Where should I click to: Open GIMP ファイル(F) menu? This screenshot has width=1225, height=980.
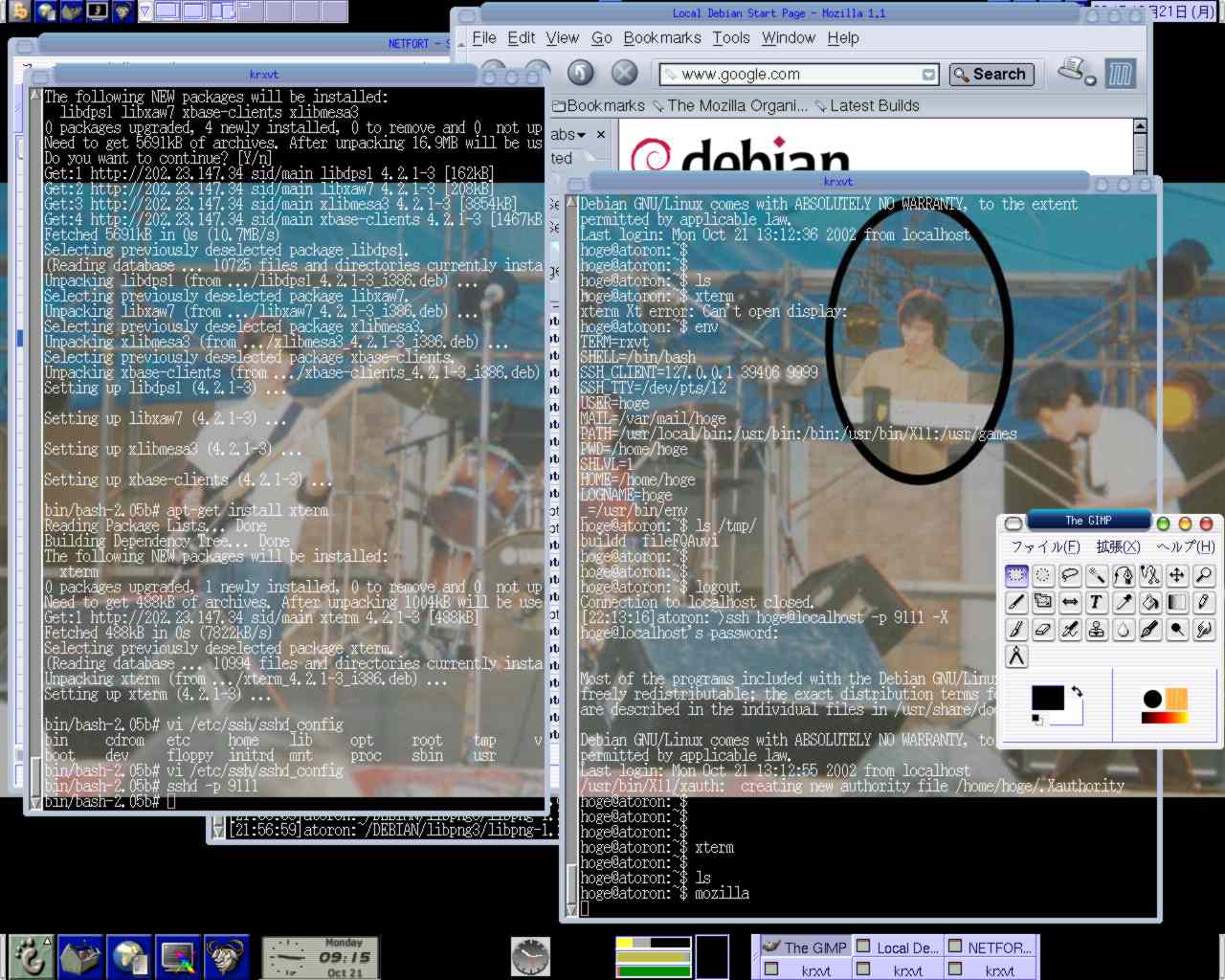point(1045,546)
